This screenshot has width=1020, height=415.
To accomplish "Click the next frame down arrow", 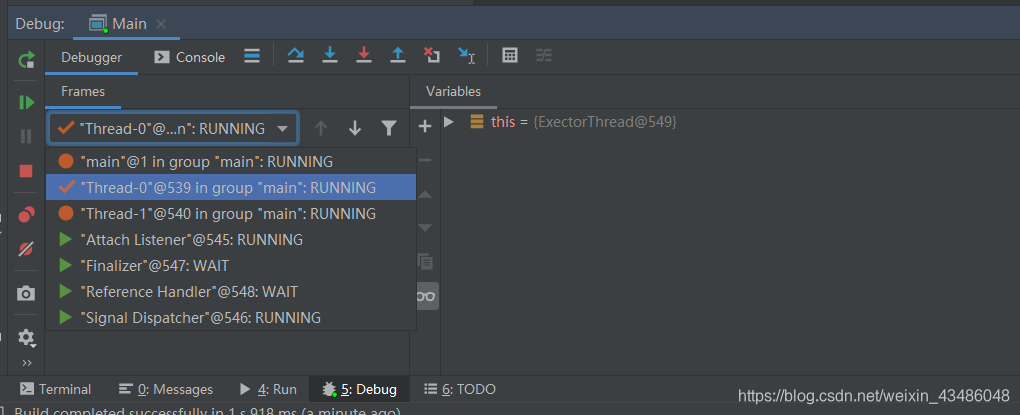I will [x=355, y=129].
